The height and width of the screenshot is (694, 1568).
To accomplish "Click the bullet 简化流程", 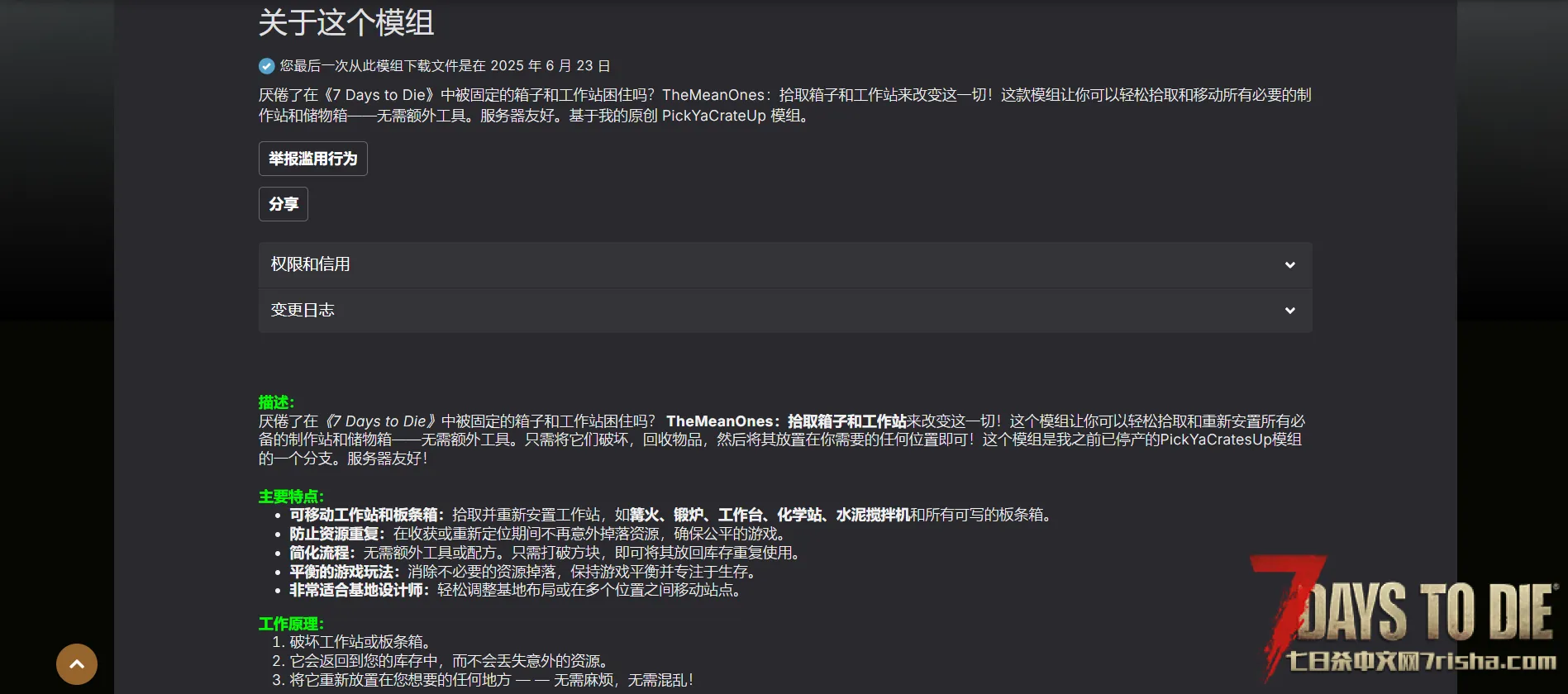I will pyautogui.click(x=322, y=553).
